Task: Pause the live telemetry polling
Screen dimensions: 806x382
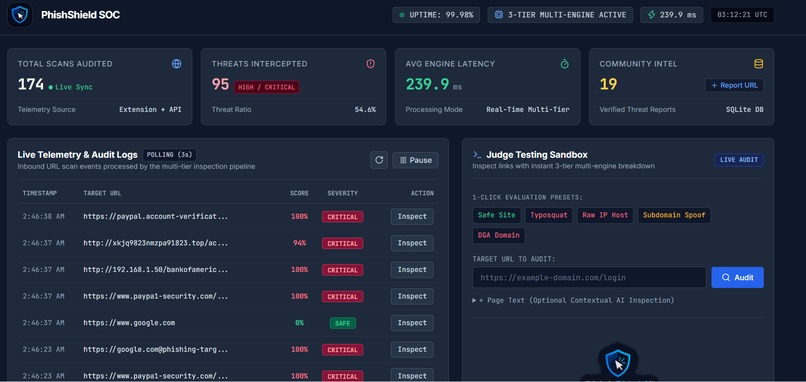Action: point(415,160)
